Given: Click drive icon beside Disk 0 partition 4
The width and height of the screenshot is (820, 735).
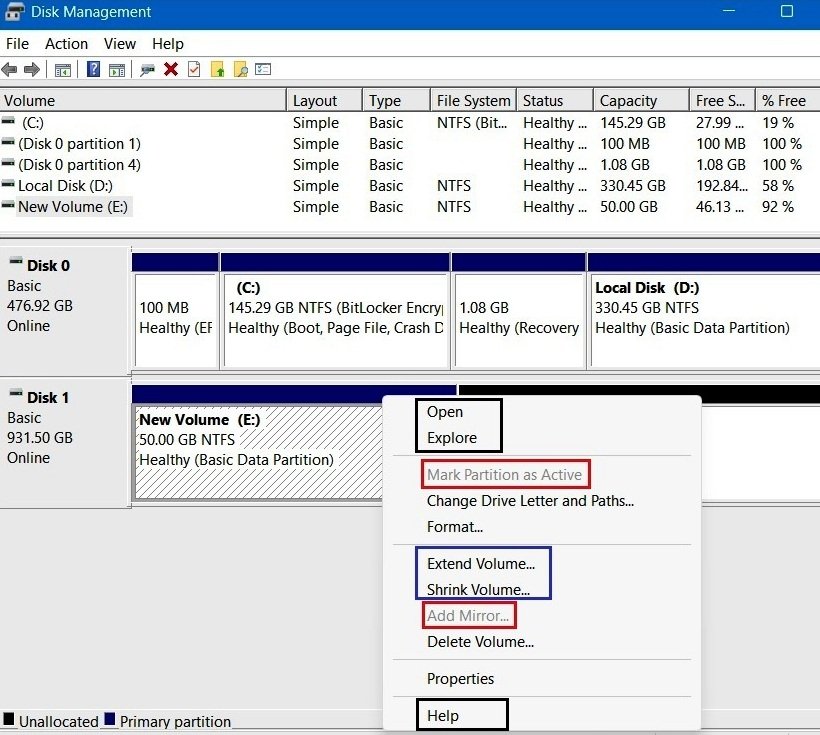Looking at the screenshot, I should 8,163.
